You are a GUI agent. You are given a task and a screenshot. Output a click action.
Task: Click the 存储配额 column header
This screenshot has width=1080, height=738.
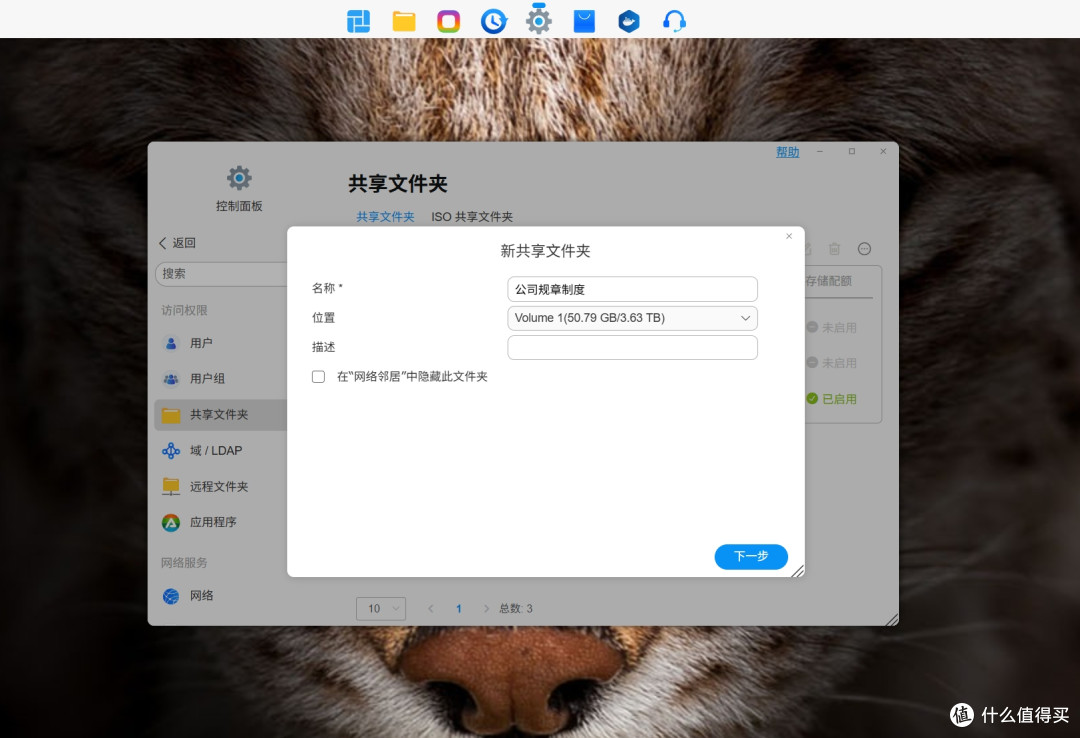[x=829, y=281]
